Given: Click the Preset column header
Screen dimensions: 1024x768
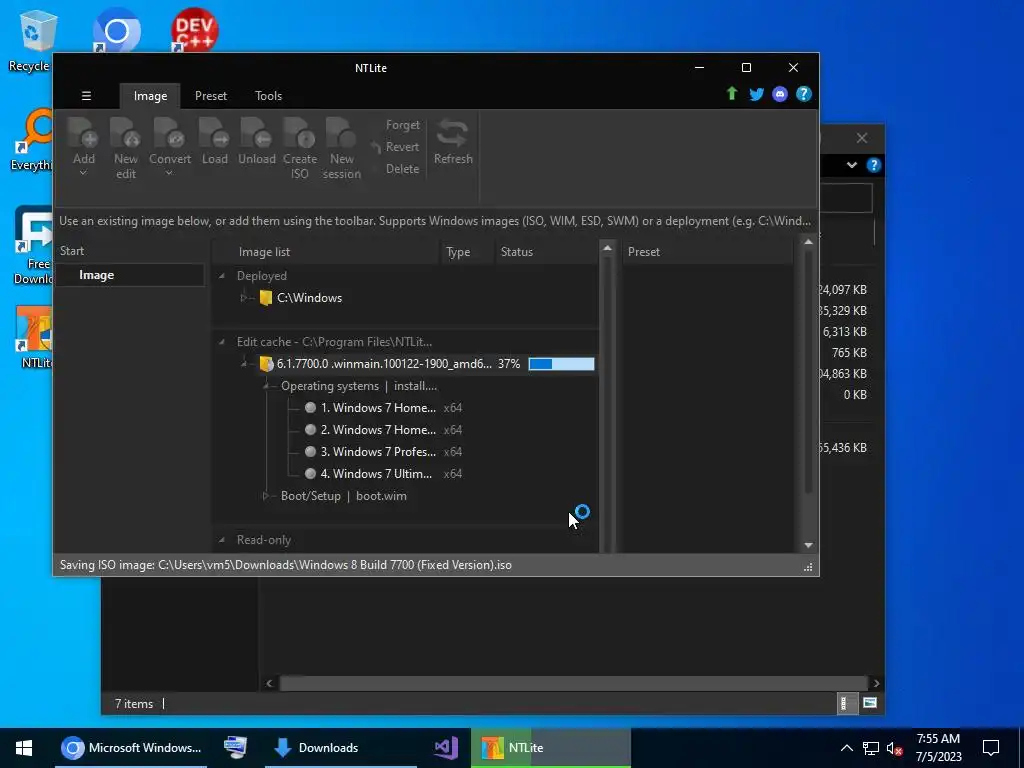Looking at the screenshot, I should (x=707, y=252).
